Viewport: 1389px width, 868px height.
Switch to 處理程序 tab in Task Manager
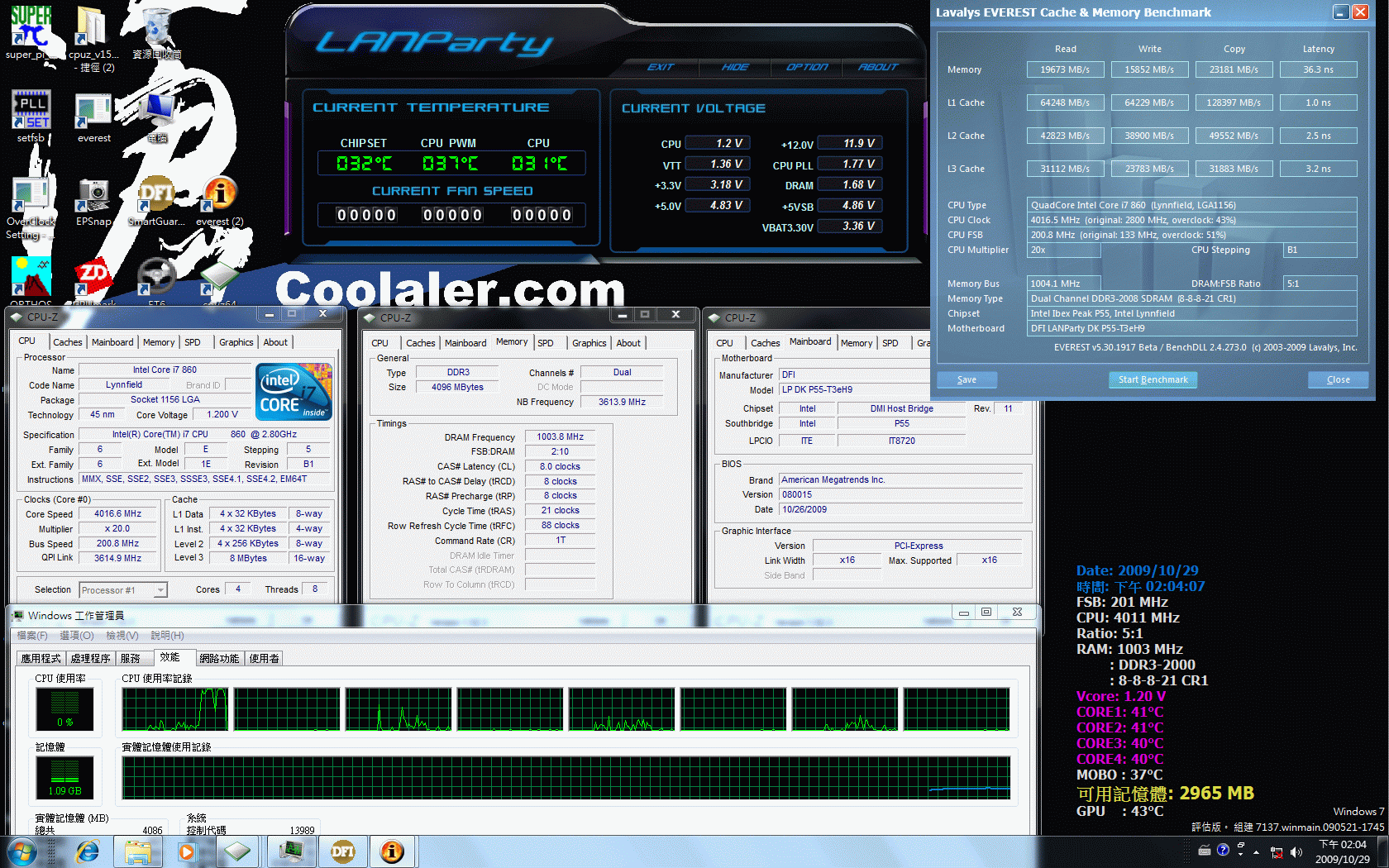[91, 659]
